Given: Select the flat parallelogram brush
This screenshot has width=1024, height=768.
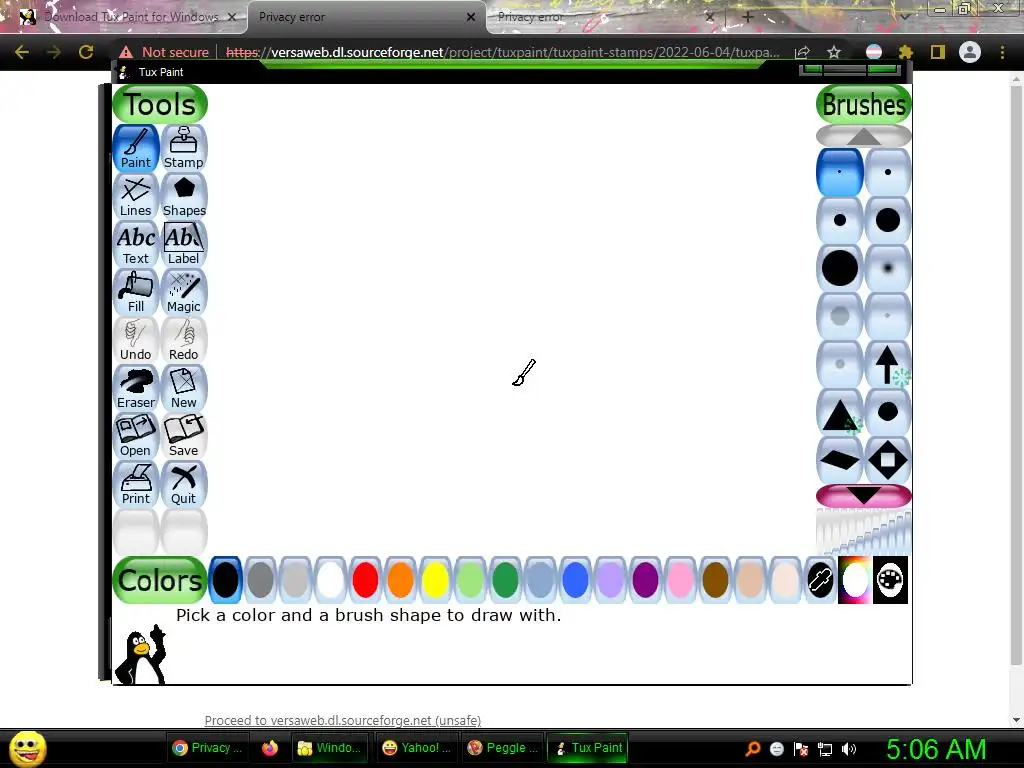Looking at the screenshot, I should tap(840, 460).
